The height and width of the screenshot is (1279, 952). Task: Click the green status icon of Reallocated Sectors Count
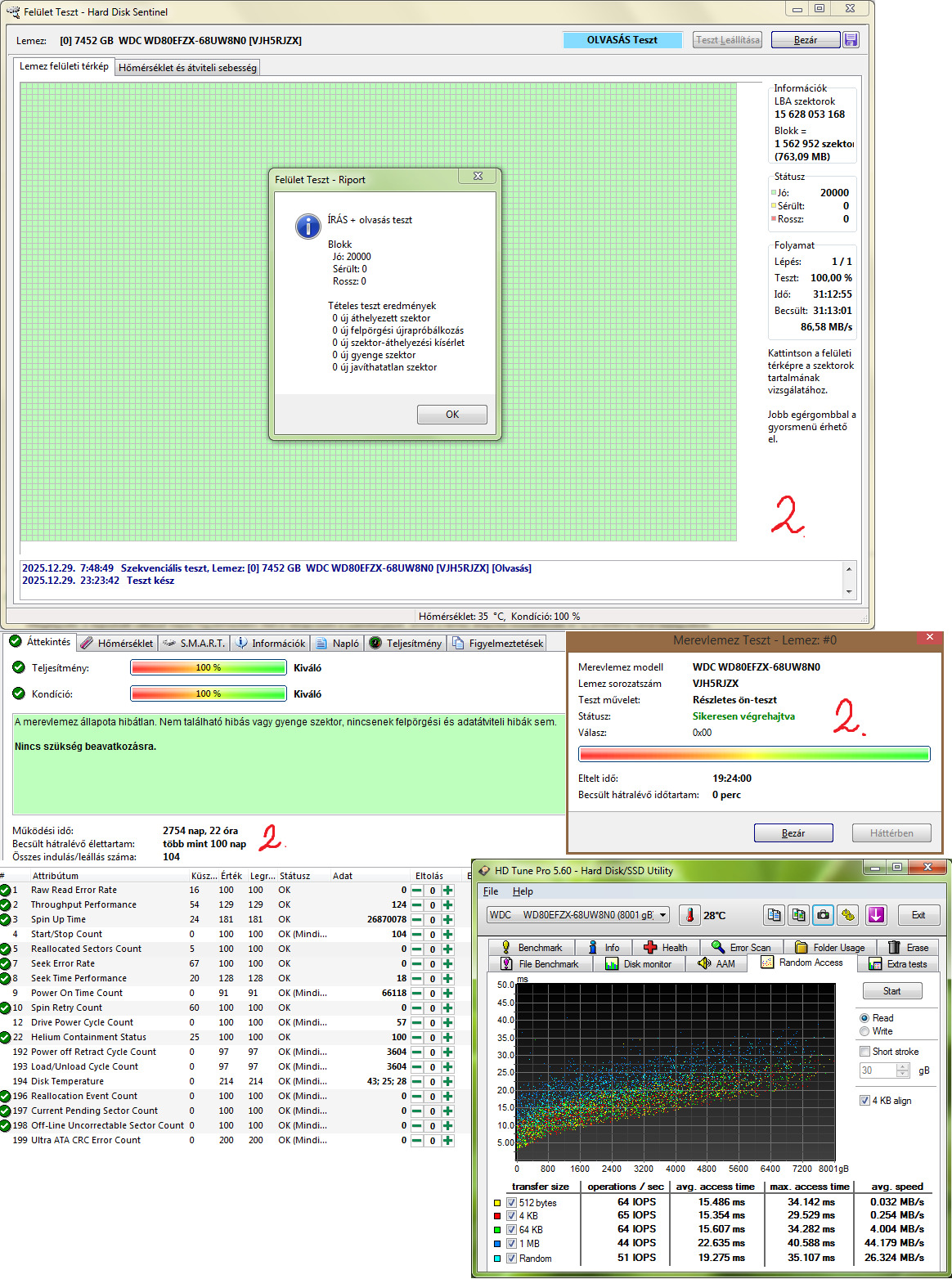pyautogui.click(x=5, y=949)
